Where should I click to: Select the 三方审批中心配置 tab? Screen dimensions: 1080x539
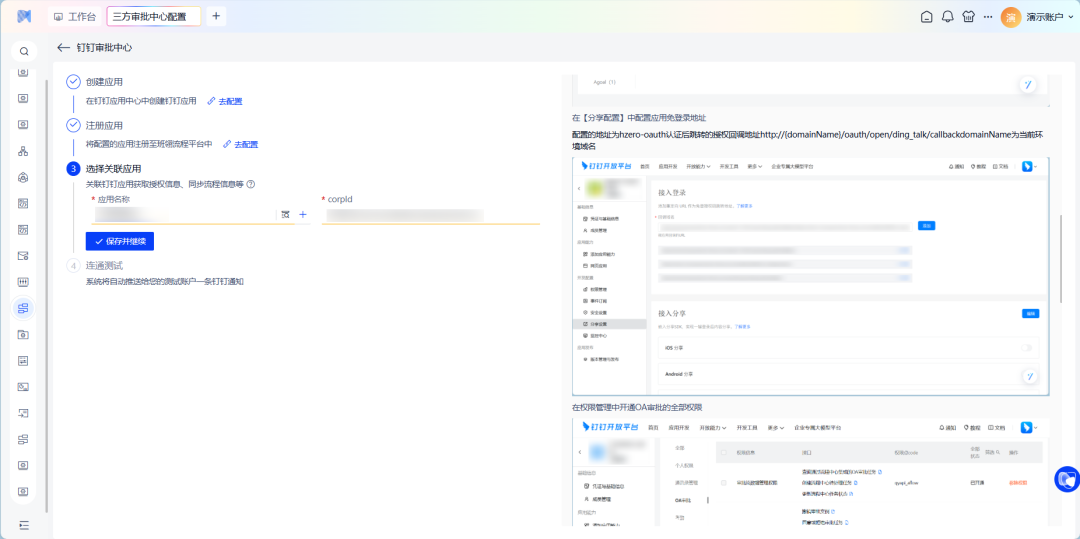pos(154,17)
